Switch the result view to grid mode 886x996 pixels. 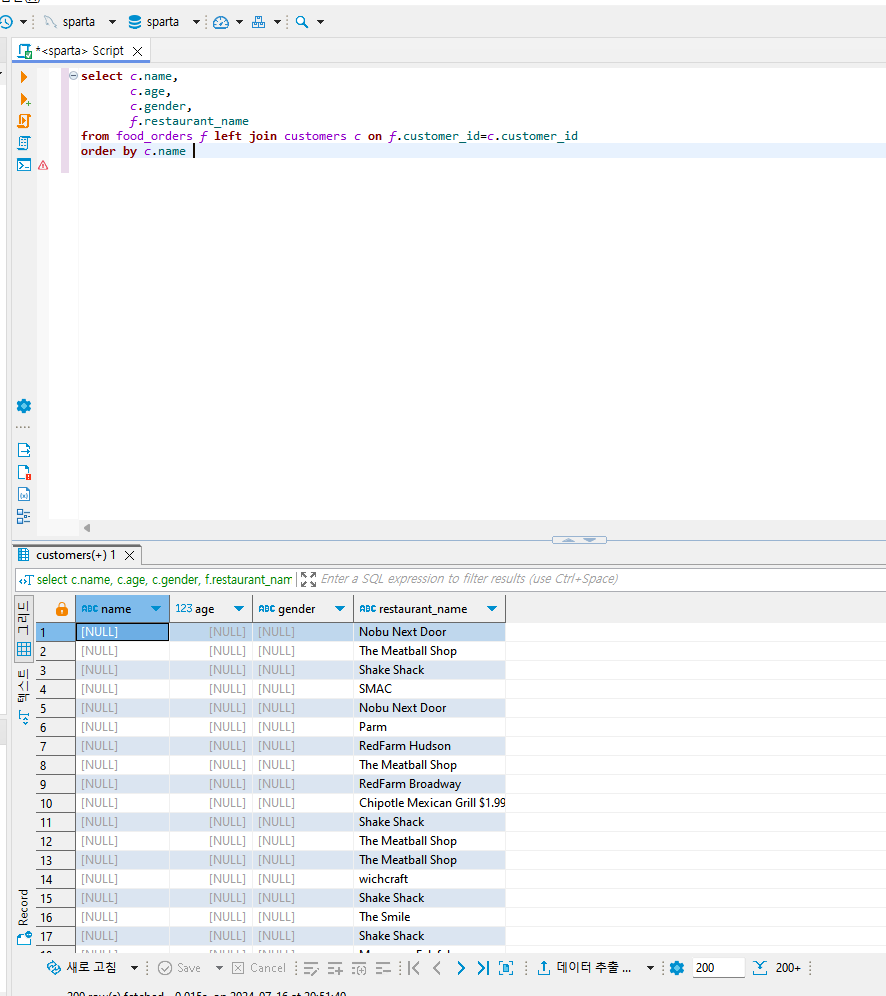[x=23, y=629]
